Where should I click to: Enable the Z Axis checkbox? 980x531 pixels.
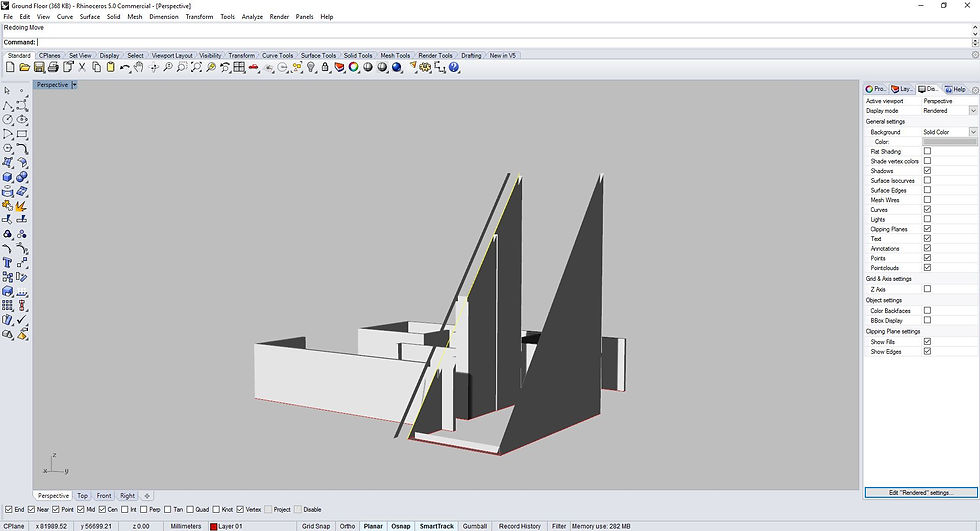pyautogui.click(x=928, y=289)
